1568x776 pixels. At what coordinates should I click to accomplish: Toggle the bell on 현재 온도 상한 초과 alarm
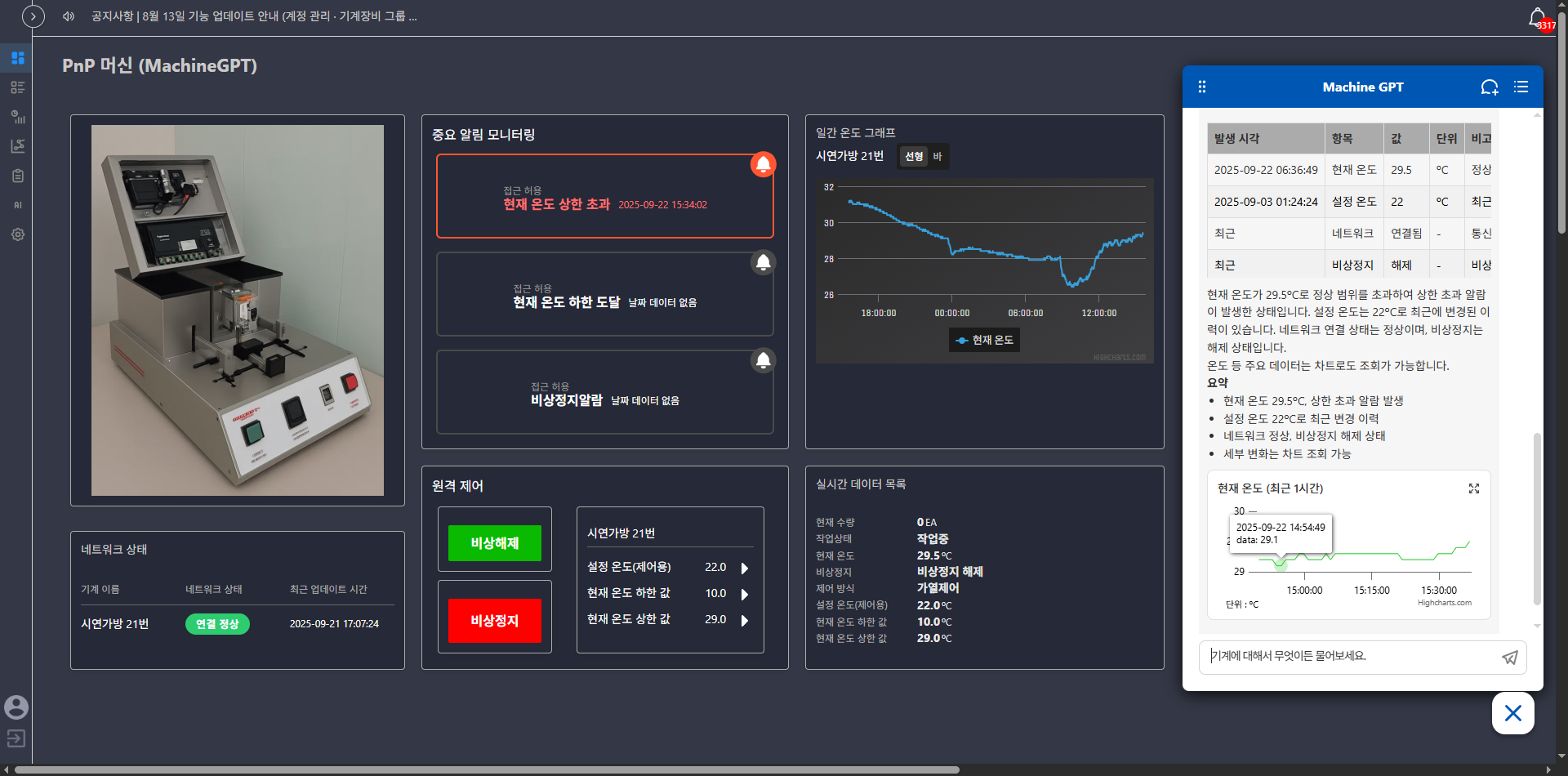tap(763, 165)
